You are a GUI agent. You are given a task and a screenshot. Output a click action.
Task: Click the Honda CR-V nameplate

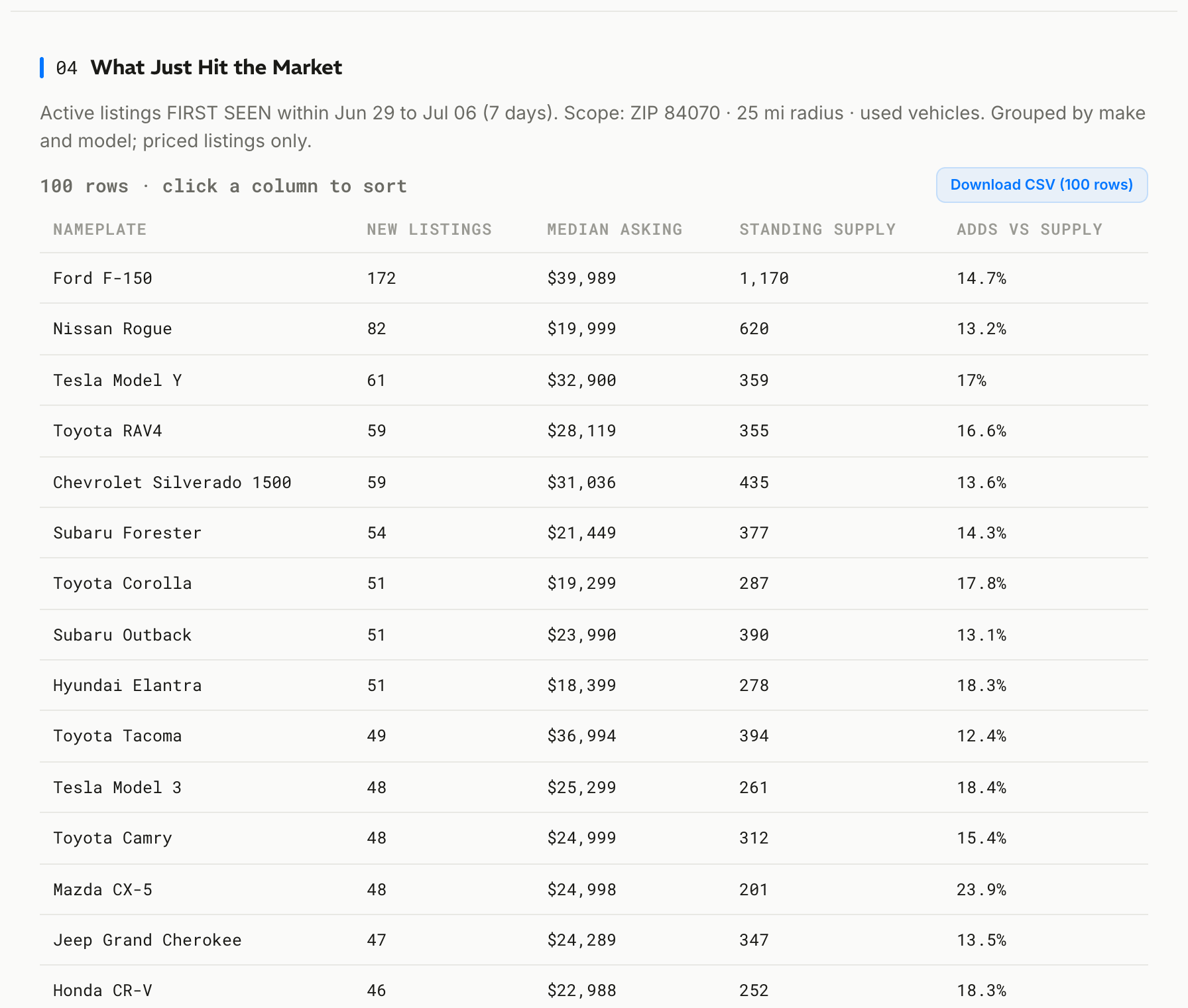(x=103, y=991)
